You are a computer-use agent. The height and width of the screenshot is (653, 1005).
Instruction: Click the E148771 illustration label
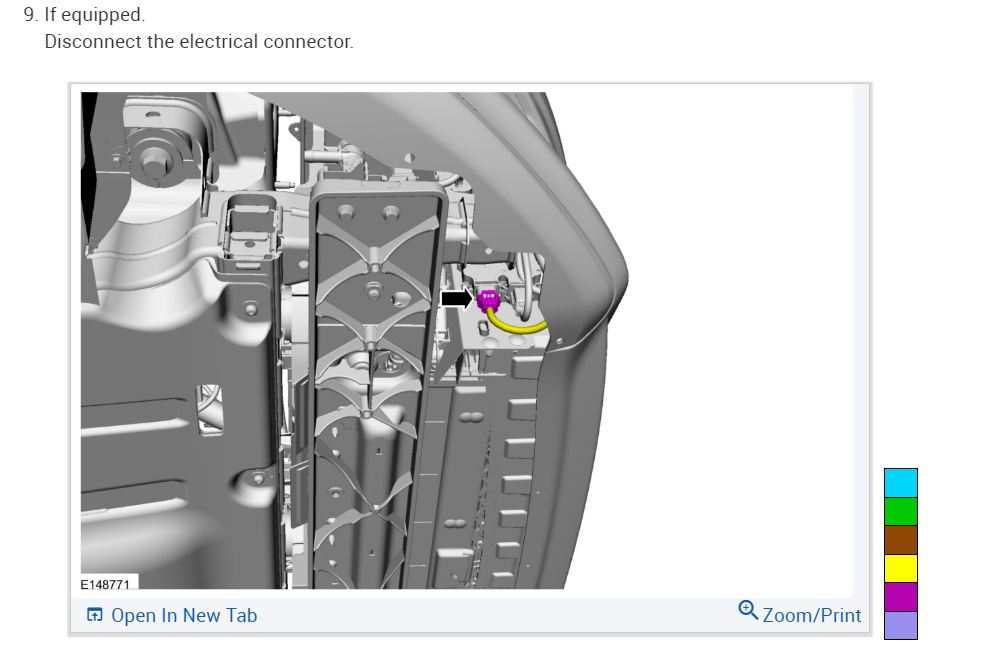point(105,584)
